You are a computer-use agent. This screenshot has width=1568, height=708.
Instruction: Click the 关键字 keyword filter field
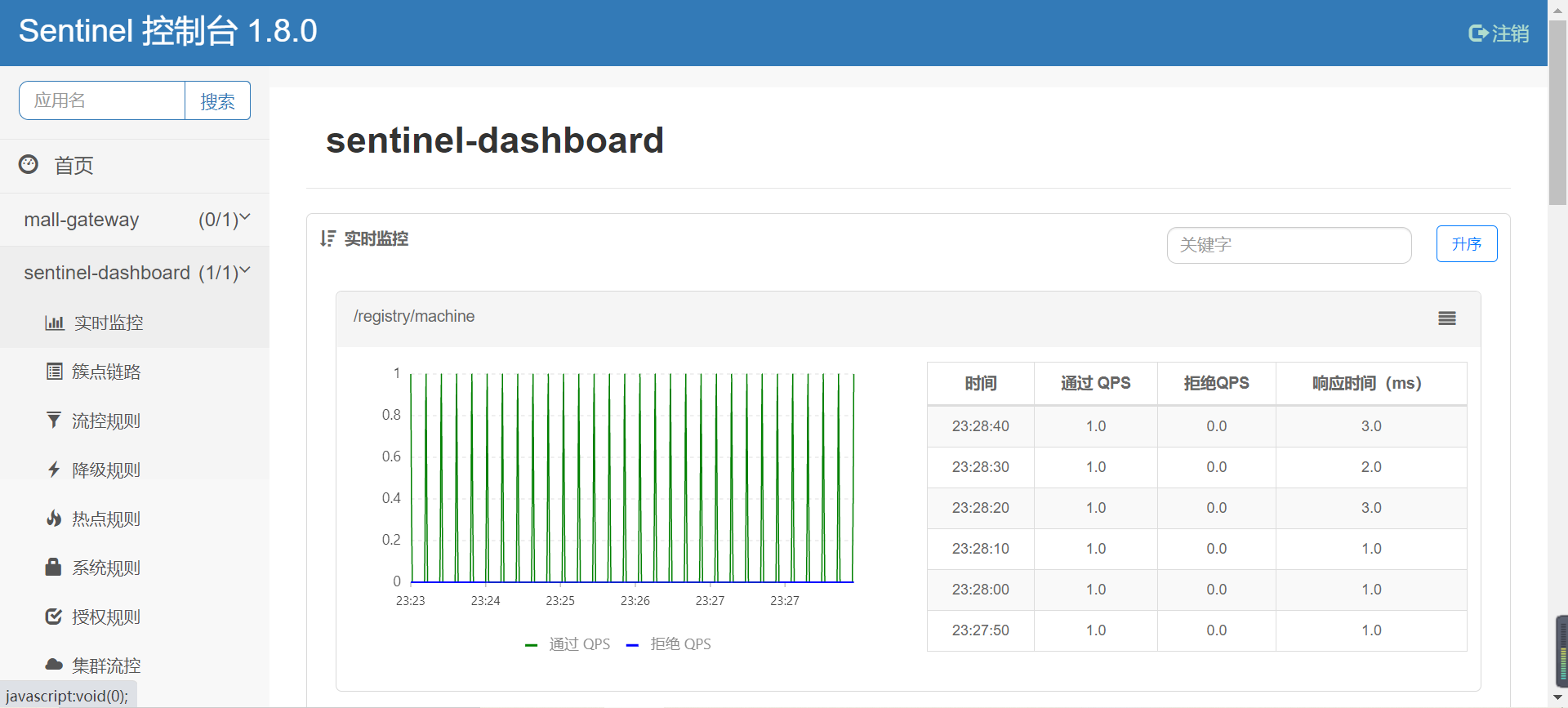(1290, 245)
